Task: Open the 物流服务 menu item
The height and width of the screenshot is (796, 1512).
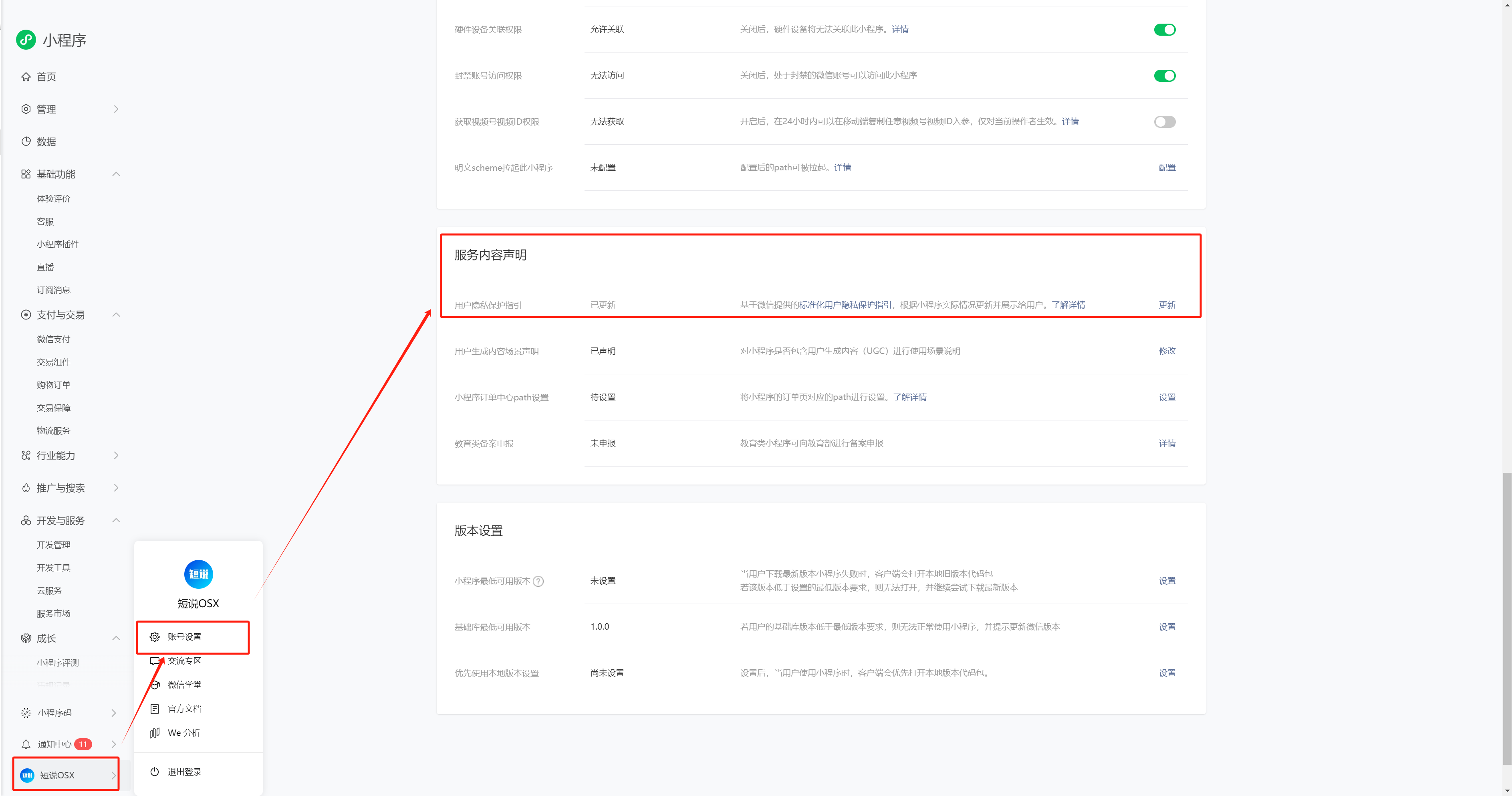Action: coord(53,431)
